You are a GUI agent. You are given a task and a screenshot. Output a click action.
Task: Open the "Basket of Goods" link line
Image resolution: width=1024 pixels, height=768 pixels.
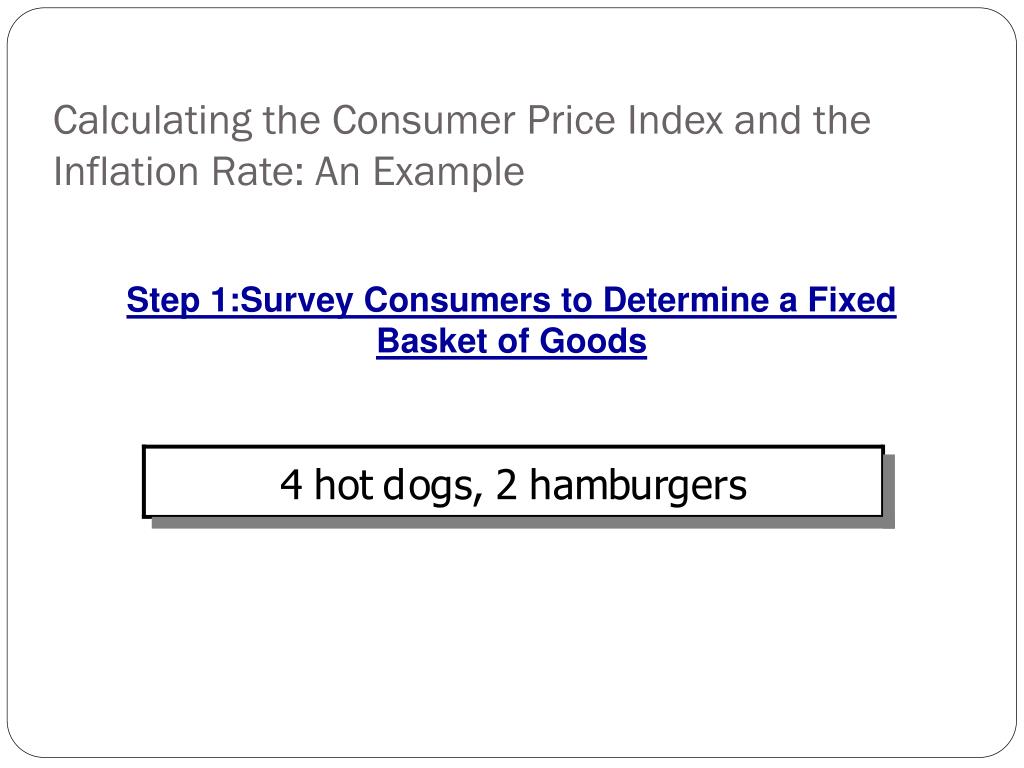(x=511, y=342)
